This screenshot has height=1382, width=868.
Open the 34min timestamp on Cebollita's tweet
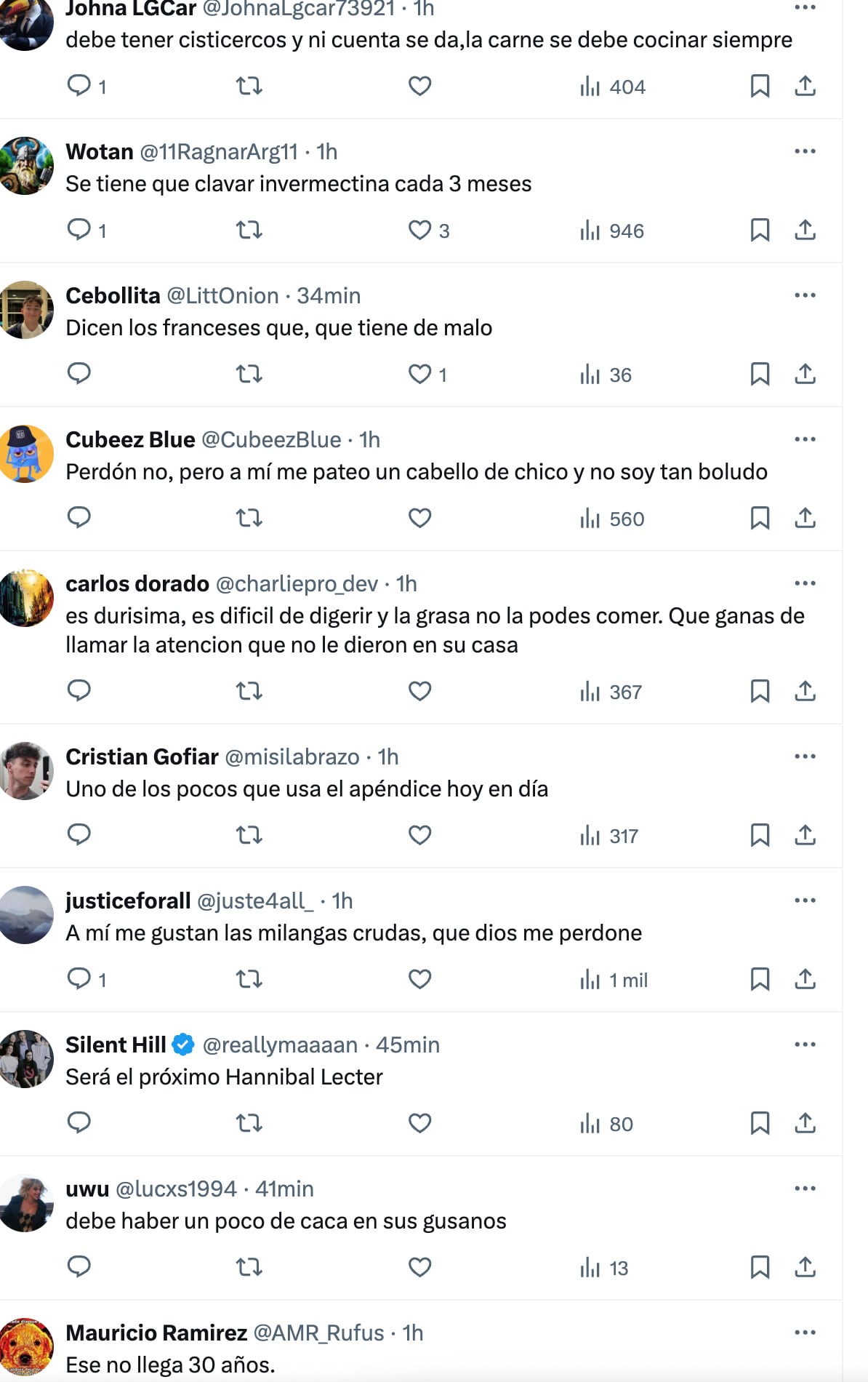tap(329, 296)
